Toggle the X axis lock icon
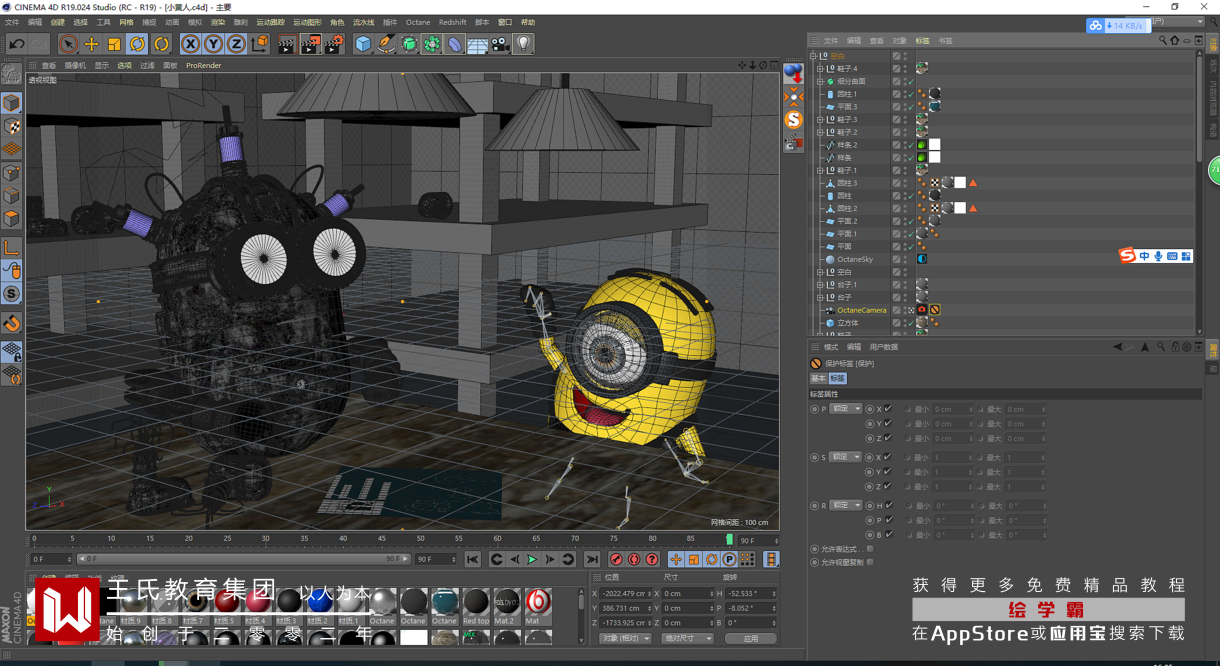 pyautogui.click(x=190, y=44)
